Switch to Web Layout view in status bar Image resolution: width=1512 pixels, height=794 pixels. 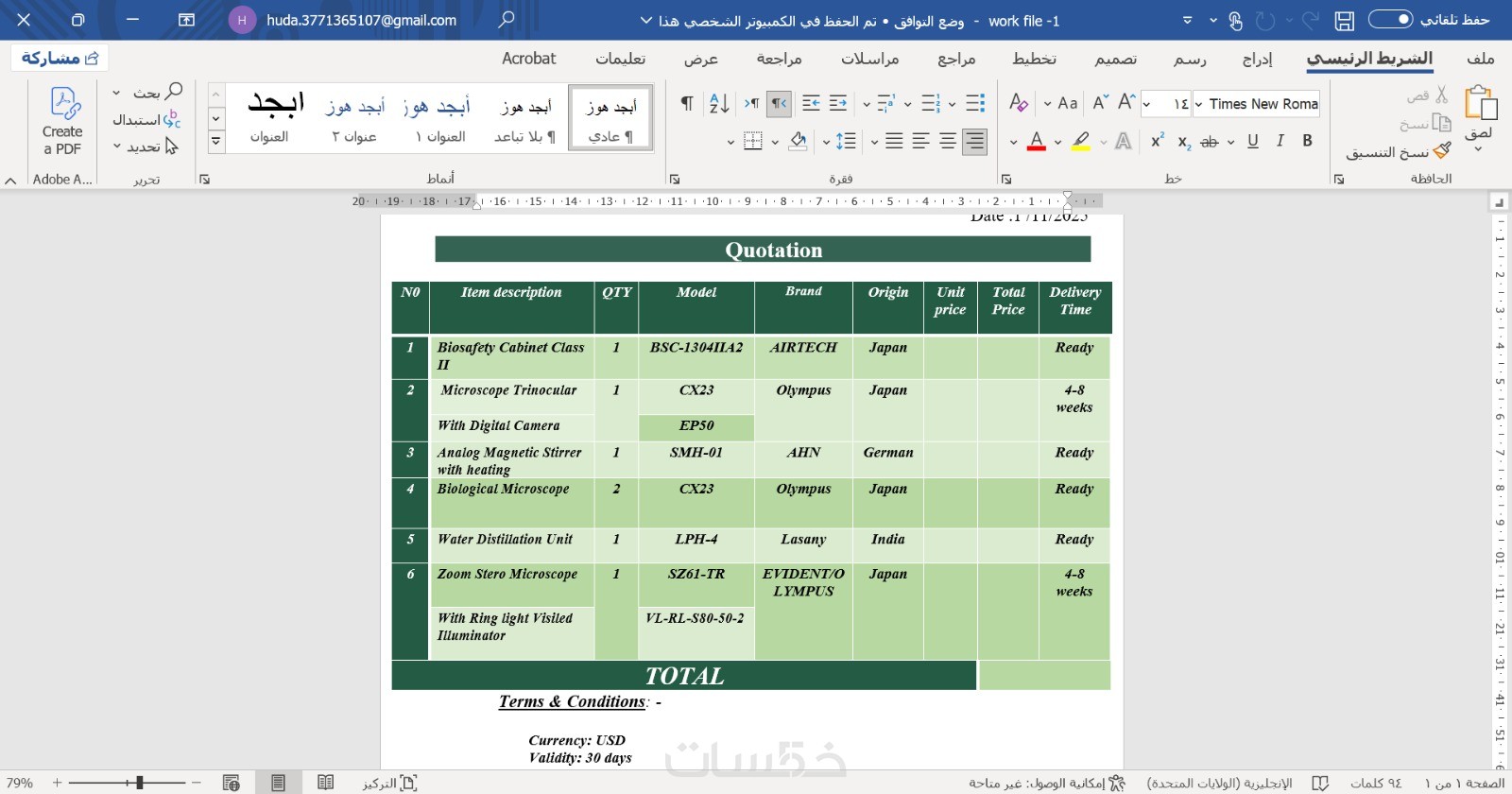(231, 783)
